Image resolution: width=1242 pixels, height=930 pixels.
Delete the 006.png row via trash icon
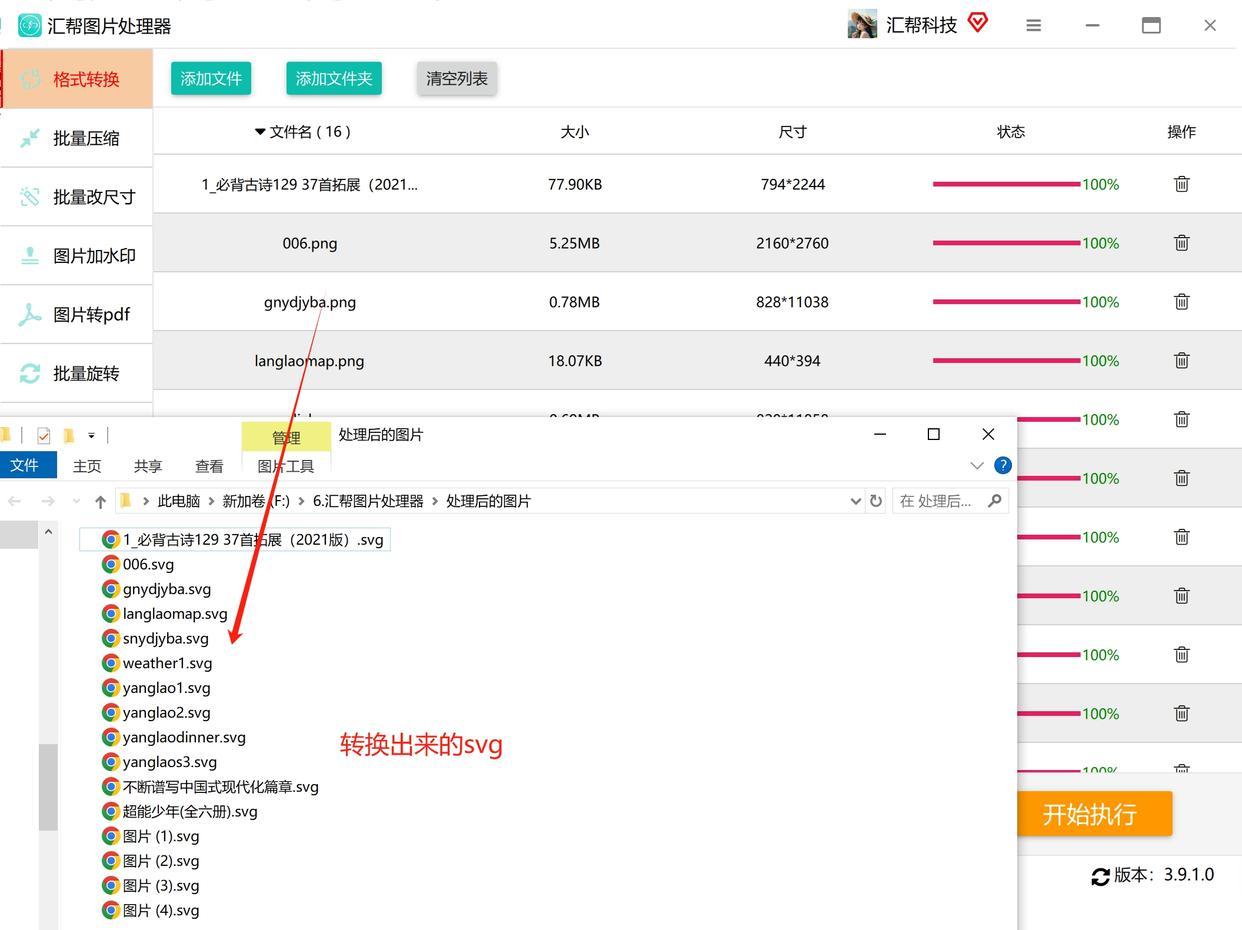tap(1181, 242)
